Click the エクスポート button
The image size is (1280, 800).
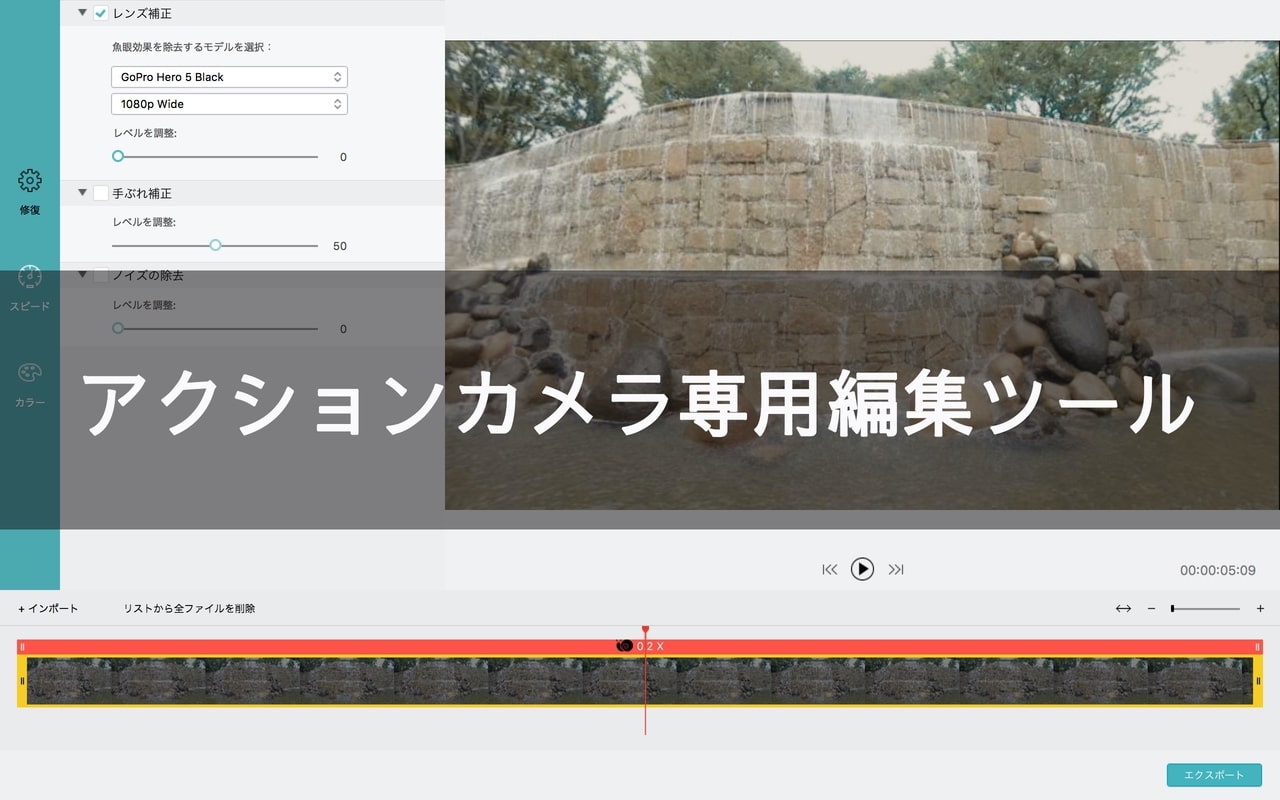(1214, 775)
